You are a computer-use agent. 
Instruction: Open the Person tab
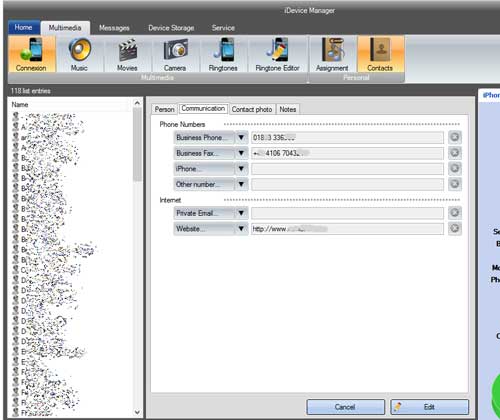[165, 109]
